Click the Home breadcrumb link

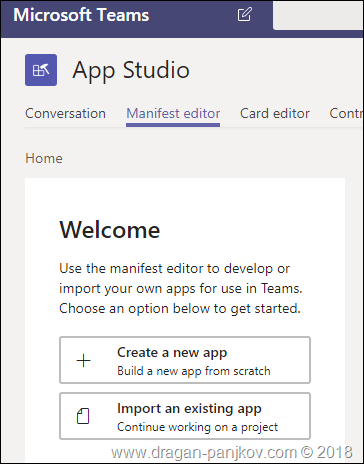[44, 158]
